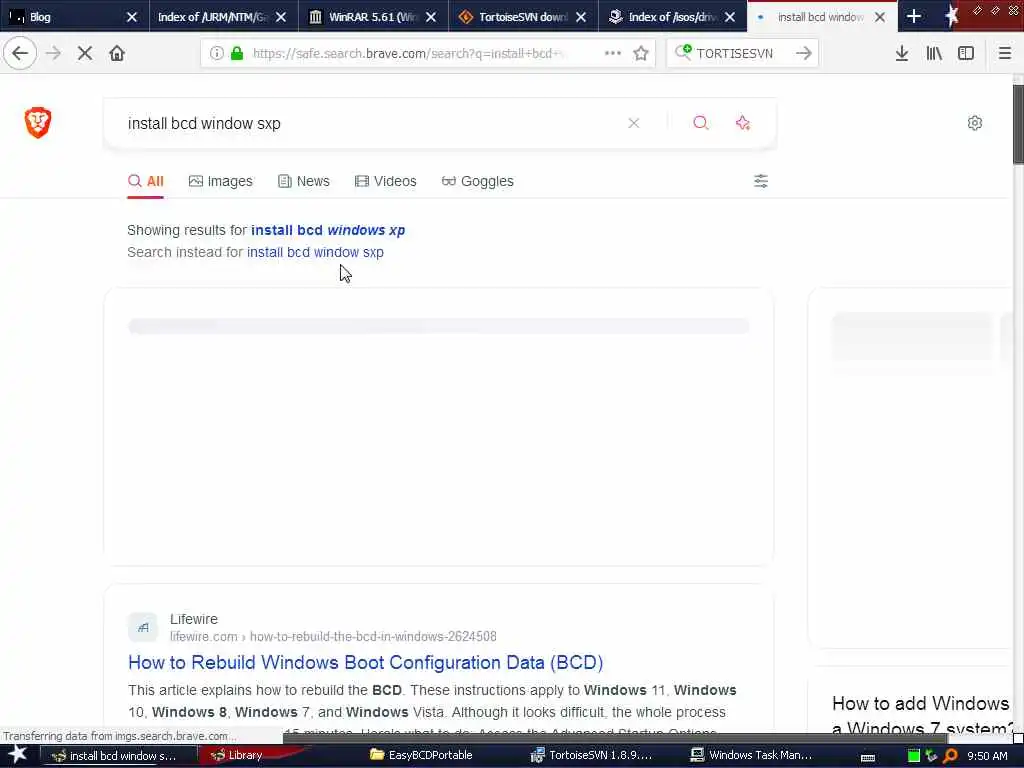Run TORTISESVN search with arrow
The height and width of the screenshot is (768, 1024).
point(804,53)
